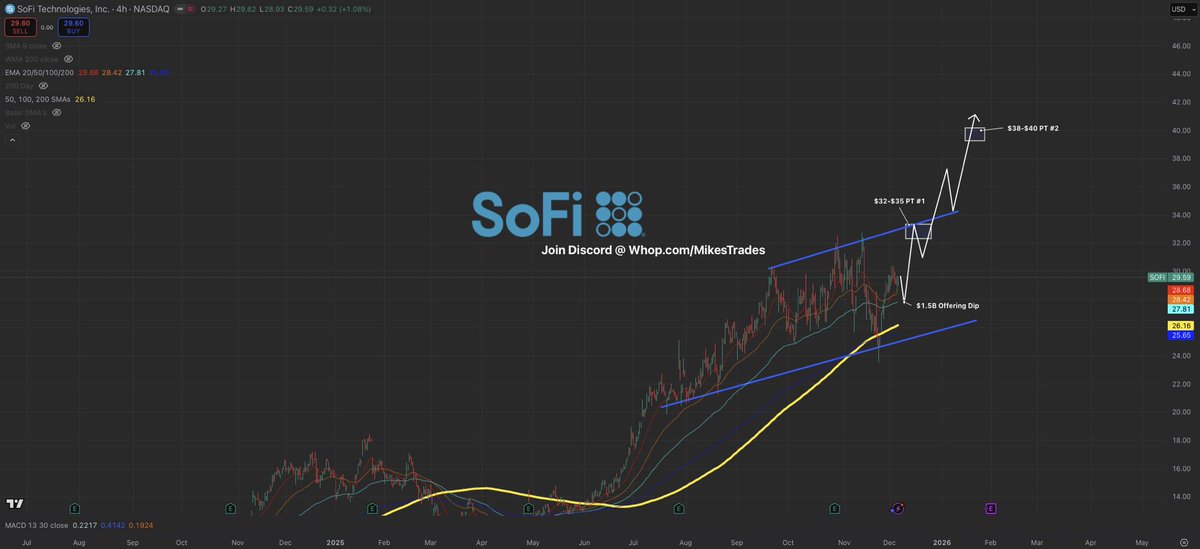Click the market status flag icons after NASDAQ
This screenshot has height=549, width=1200.
coord(186,9)
